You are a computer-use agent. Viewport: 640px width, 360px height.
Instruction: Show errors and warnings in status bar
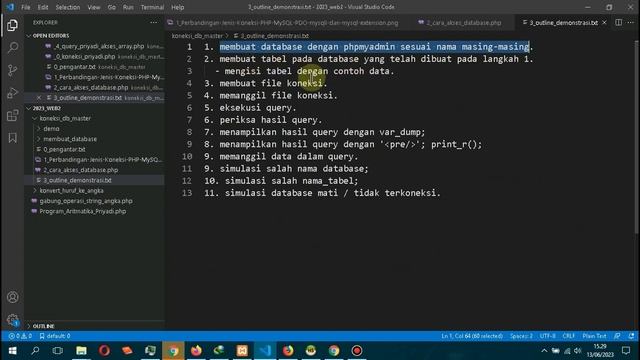tap(20, 336)
